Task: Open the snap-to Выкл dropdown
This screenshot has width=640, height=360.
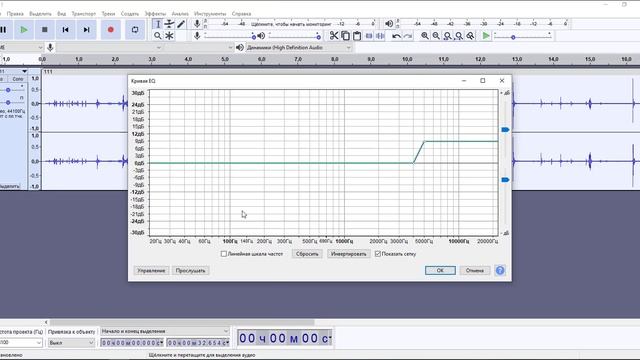Action: click(71, 343)
